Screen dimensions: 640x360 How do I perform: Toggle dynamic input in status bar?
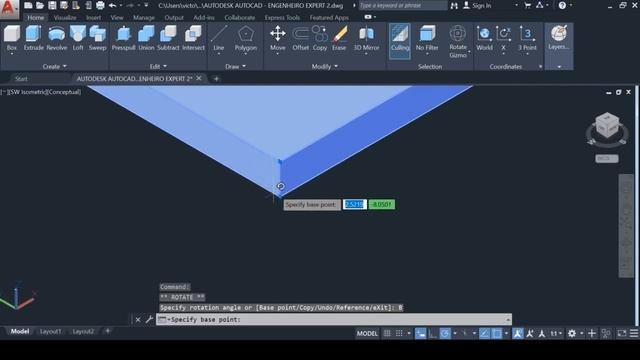(x=420, y=333)
